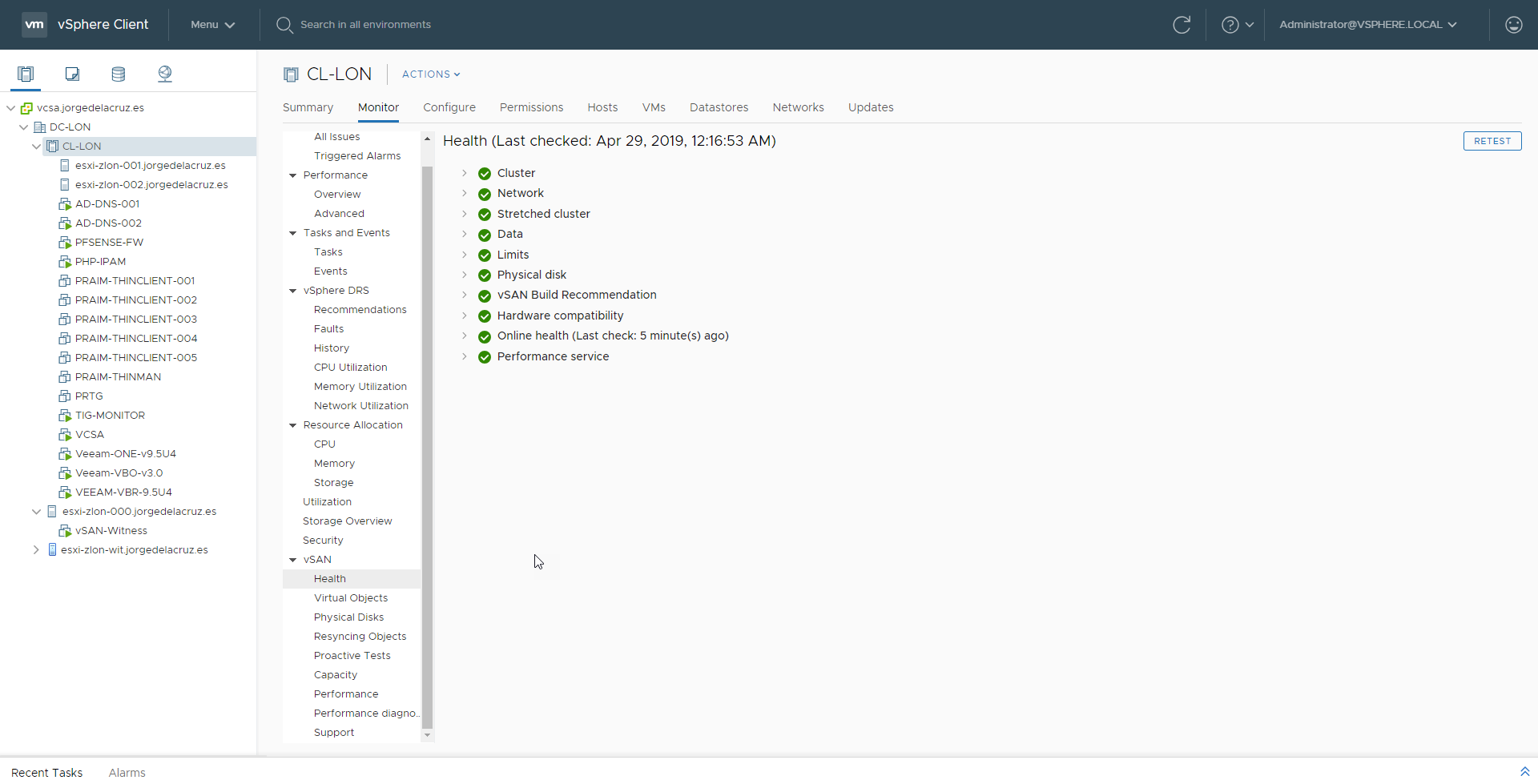Viewport: 1538px width, 784px height.
Task: Open vSAN Capacity monitor page
Action: [336, 675]
